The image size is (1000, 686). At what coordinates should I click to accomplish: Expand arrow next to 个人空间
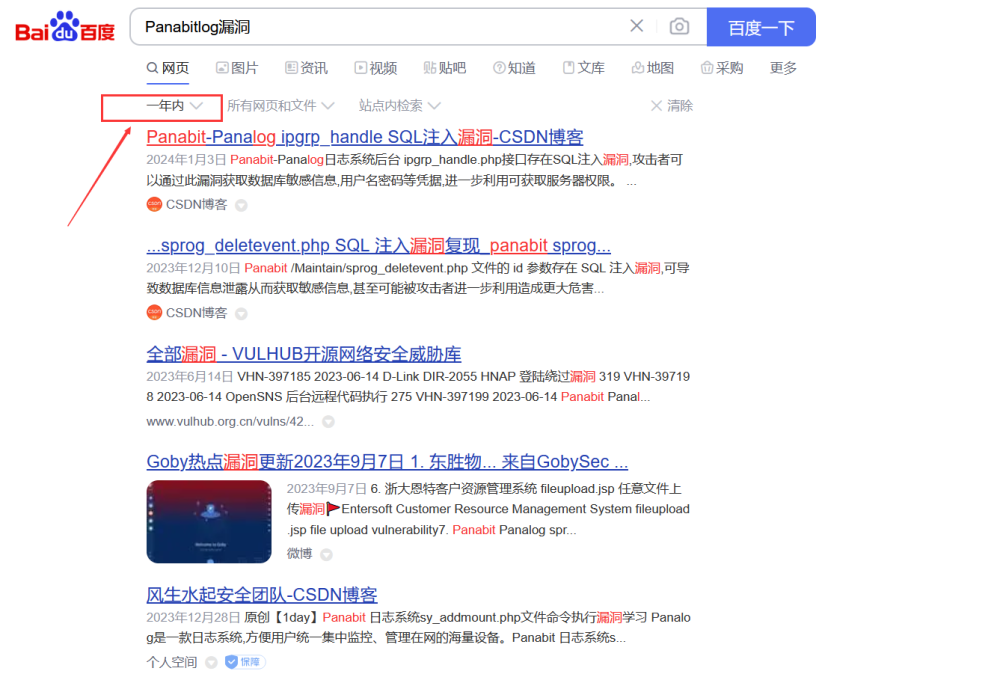point(211,662)
